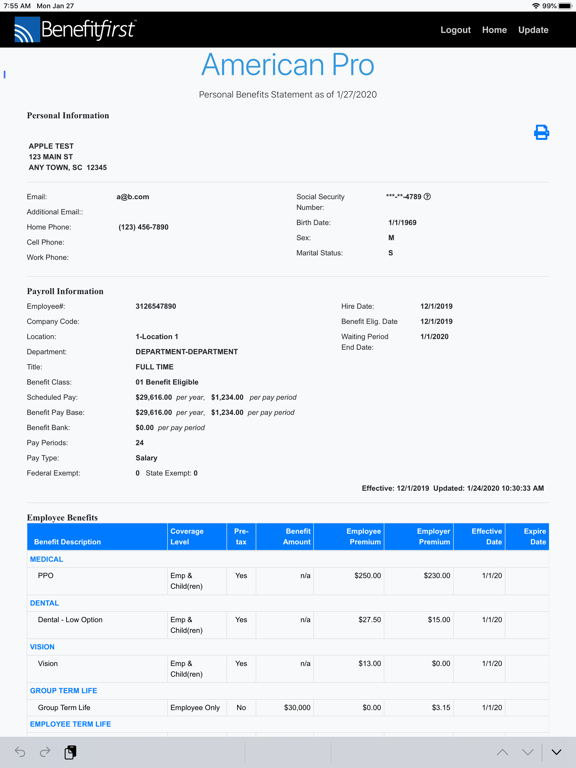
Task: Click the Dental - Low Option row
Action: pyautogui.click(x=288, y=625)
